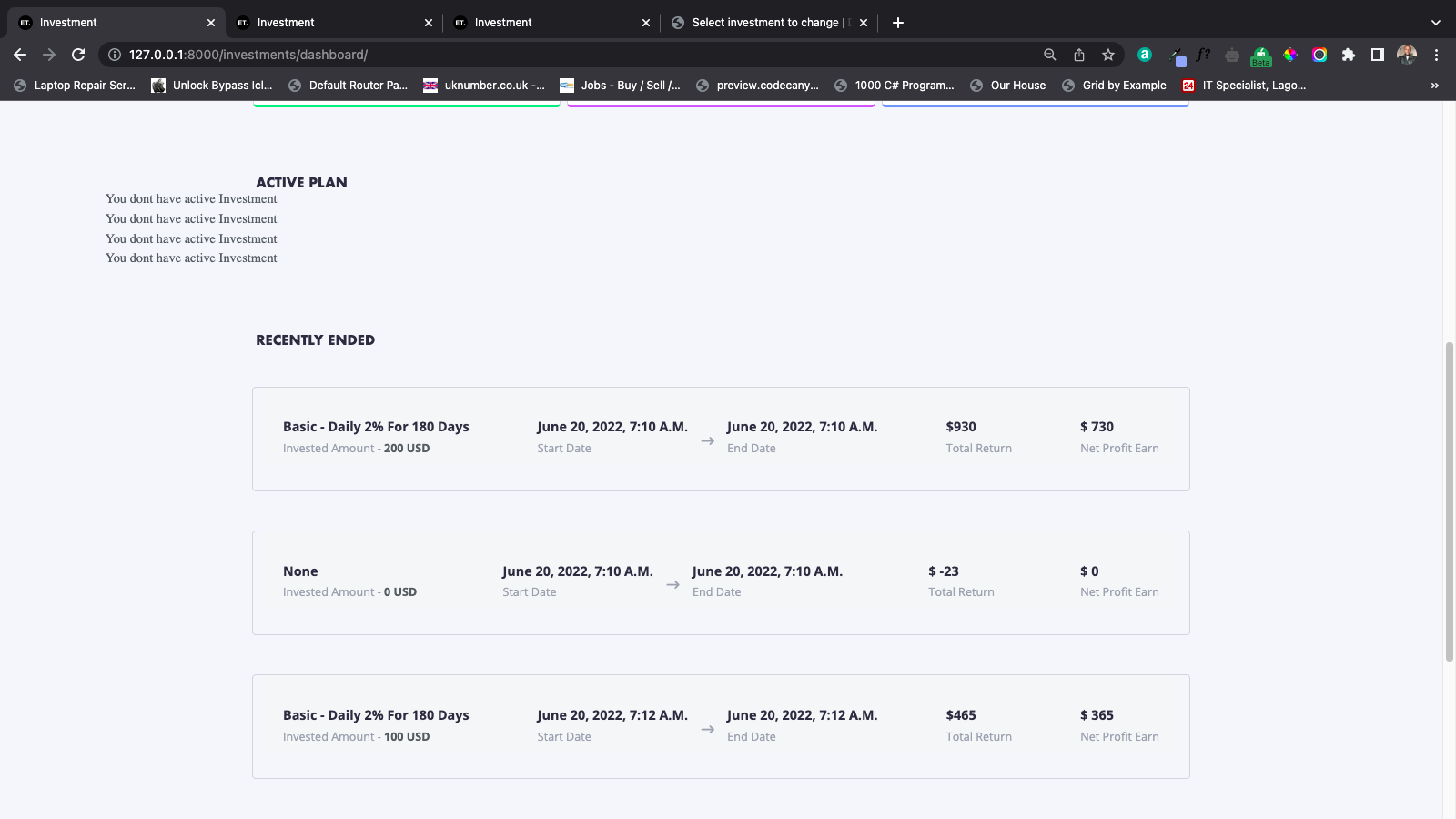Share this page via share icon
Viewport: 1456px width, 819px height.
click(x=1078, y=55)
